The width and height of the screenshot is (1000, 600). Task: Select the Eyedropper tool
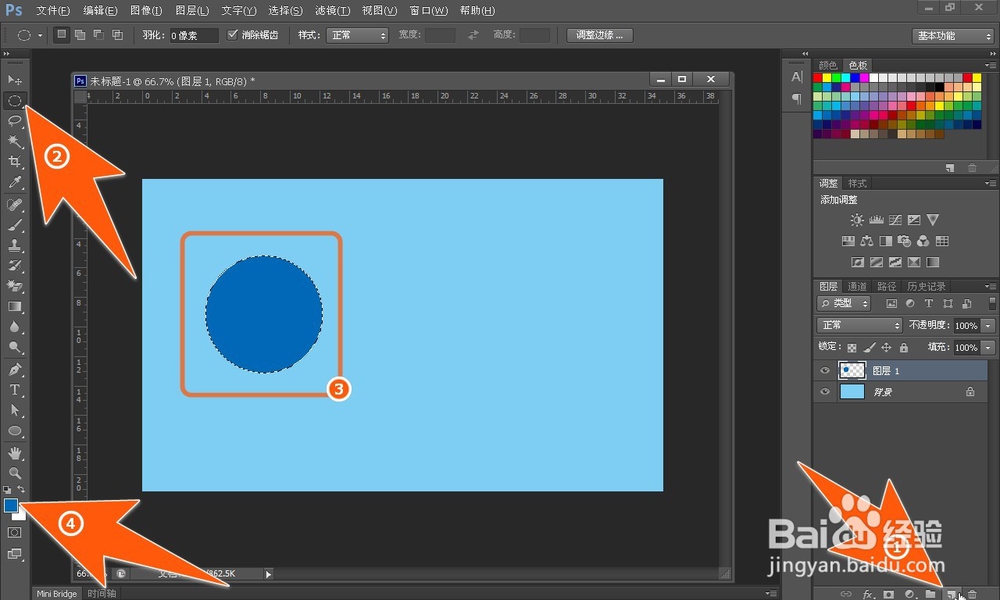[15, 182]
